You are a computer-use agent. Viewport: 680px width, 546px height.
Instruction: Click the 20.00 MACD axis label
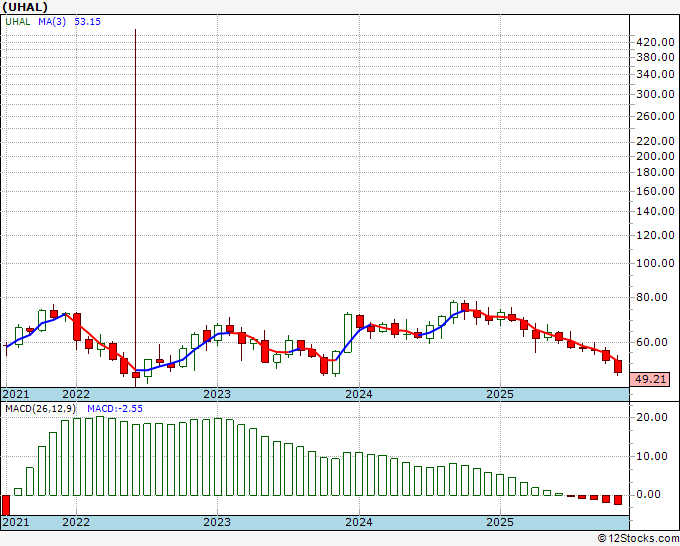(x=652, y=417)
